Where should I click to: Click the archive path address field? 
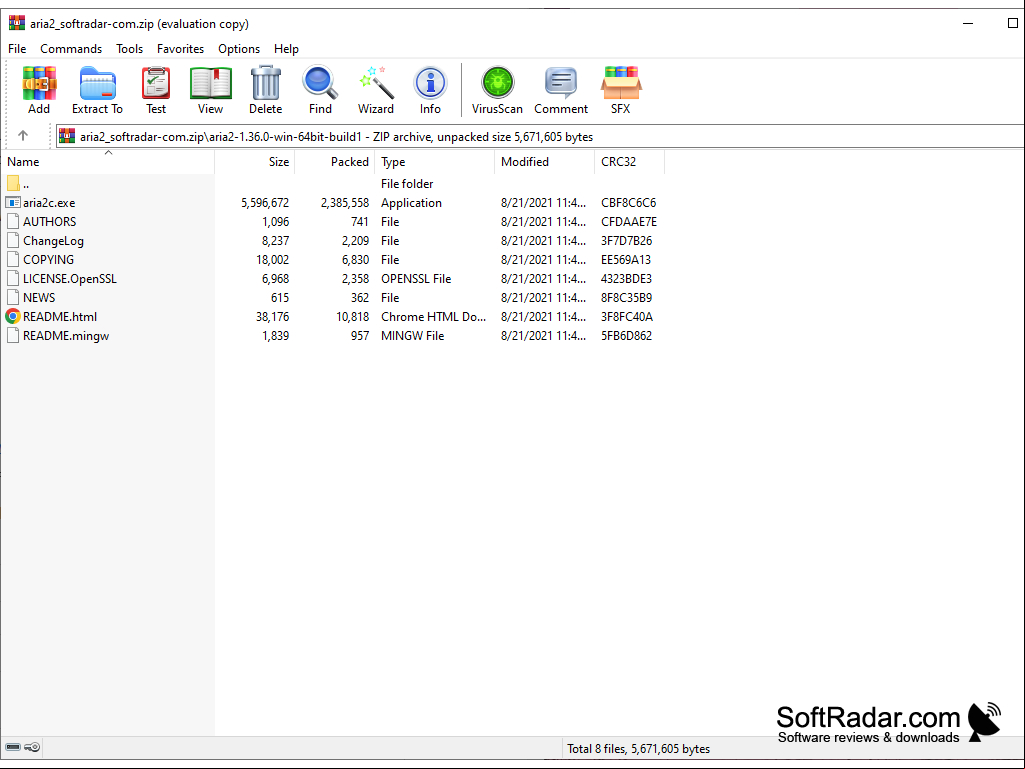click(x=540, y=137)
